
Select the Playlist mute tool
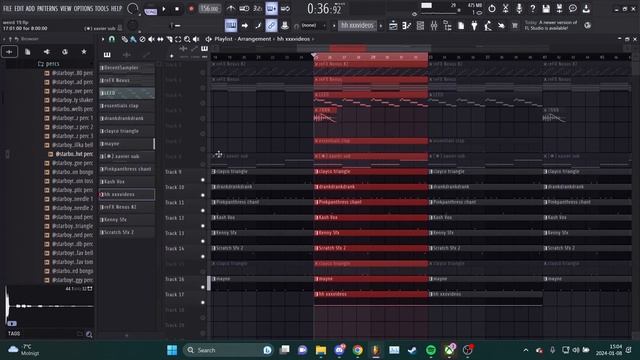(151, 39)
